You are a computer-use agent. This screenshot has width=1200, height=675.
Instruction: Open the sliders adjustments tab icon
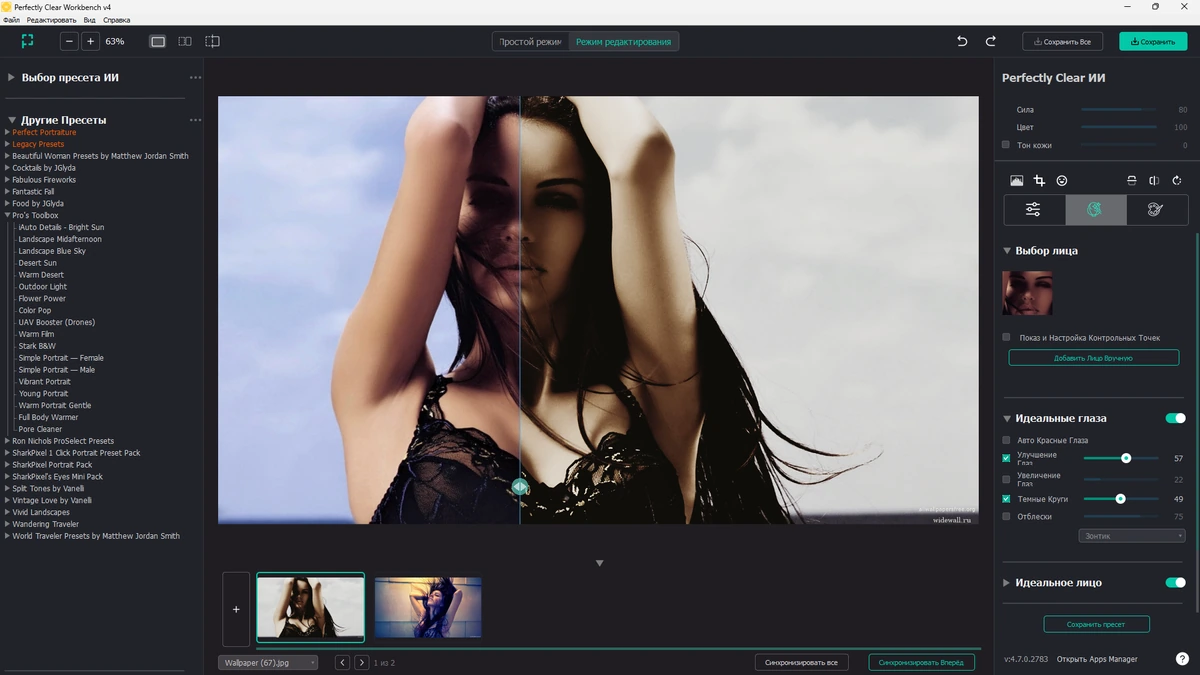click(1034, 209)
